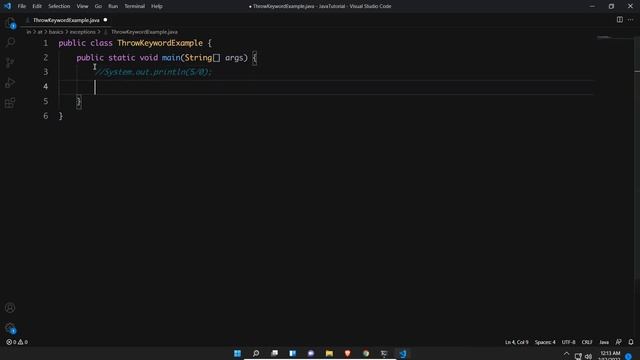Open the Run menu
The height and width of the screenshot is (360, 640).
point(113,6)
